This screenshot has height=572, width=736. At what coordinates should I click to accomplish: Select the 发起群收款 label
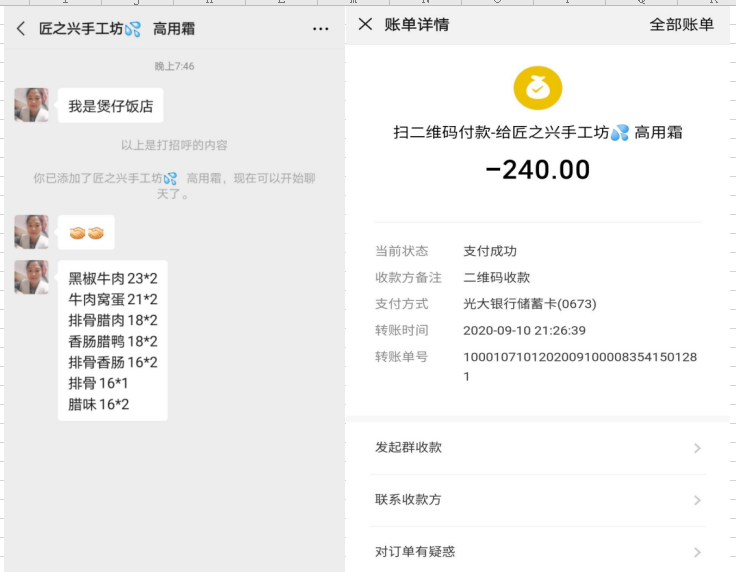(x=408, y=448)
